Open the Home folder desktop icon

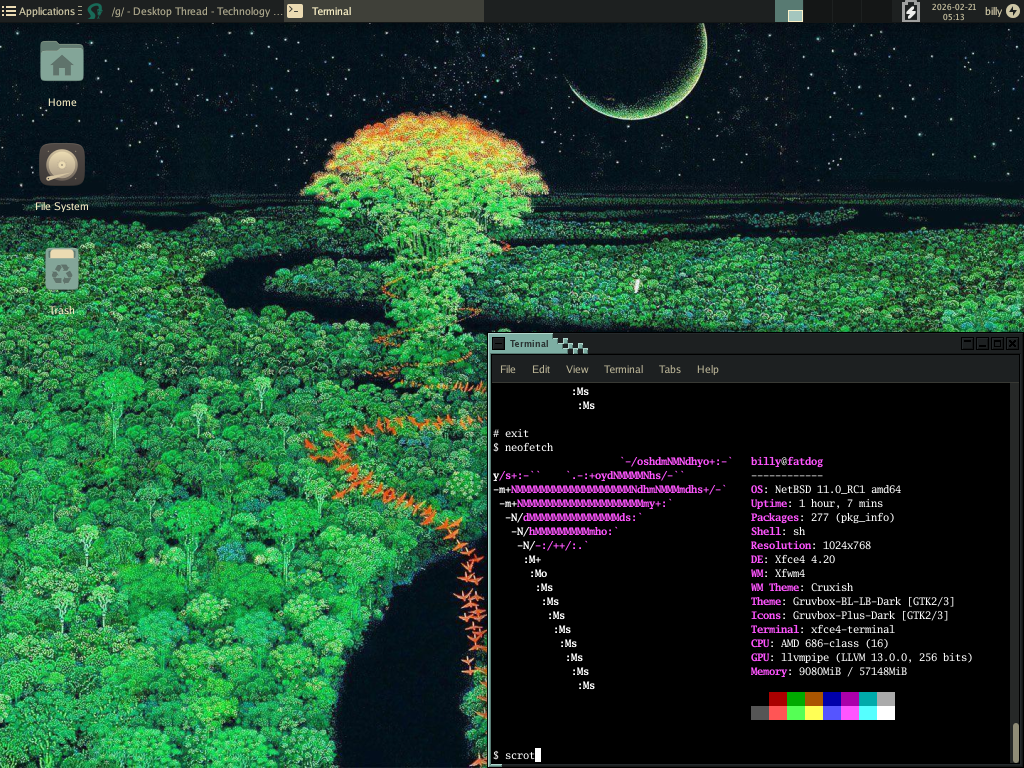point(62,62)
